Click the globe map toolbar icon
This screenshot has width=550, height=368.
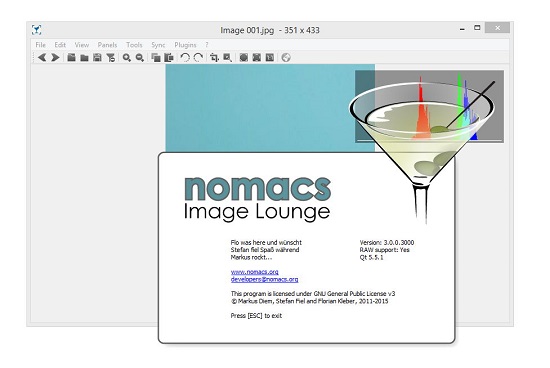pos(286,58)
